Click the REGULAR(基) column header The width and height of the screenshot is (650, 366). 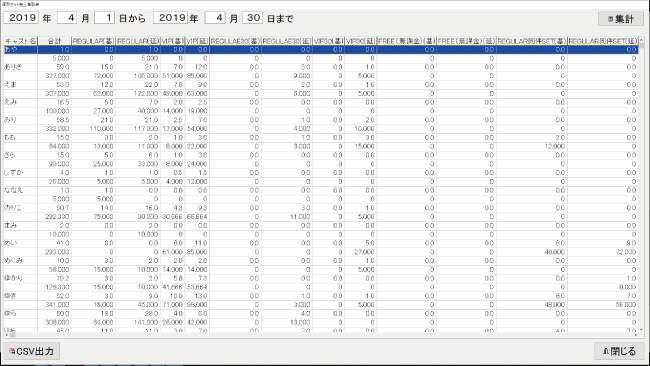(x=93, y=41)
